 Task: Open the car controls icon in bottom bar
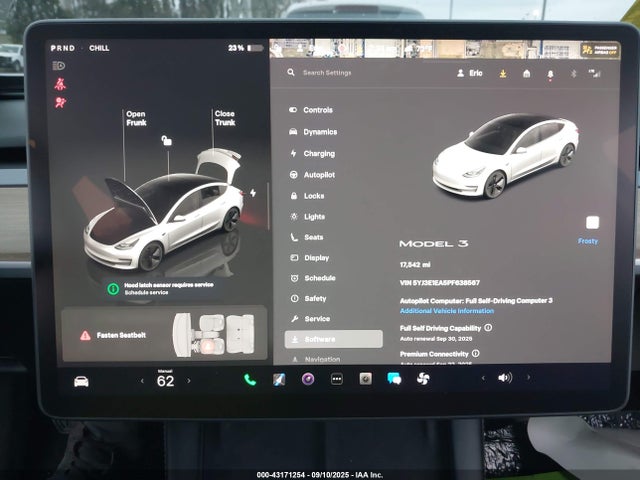(x=81, y=382)
